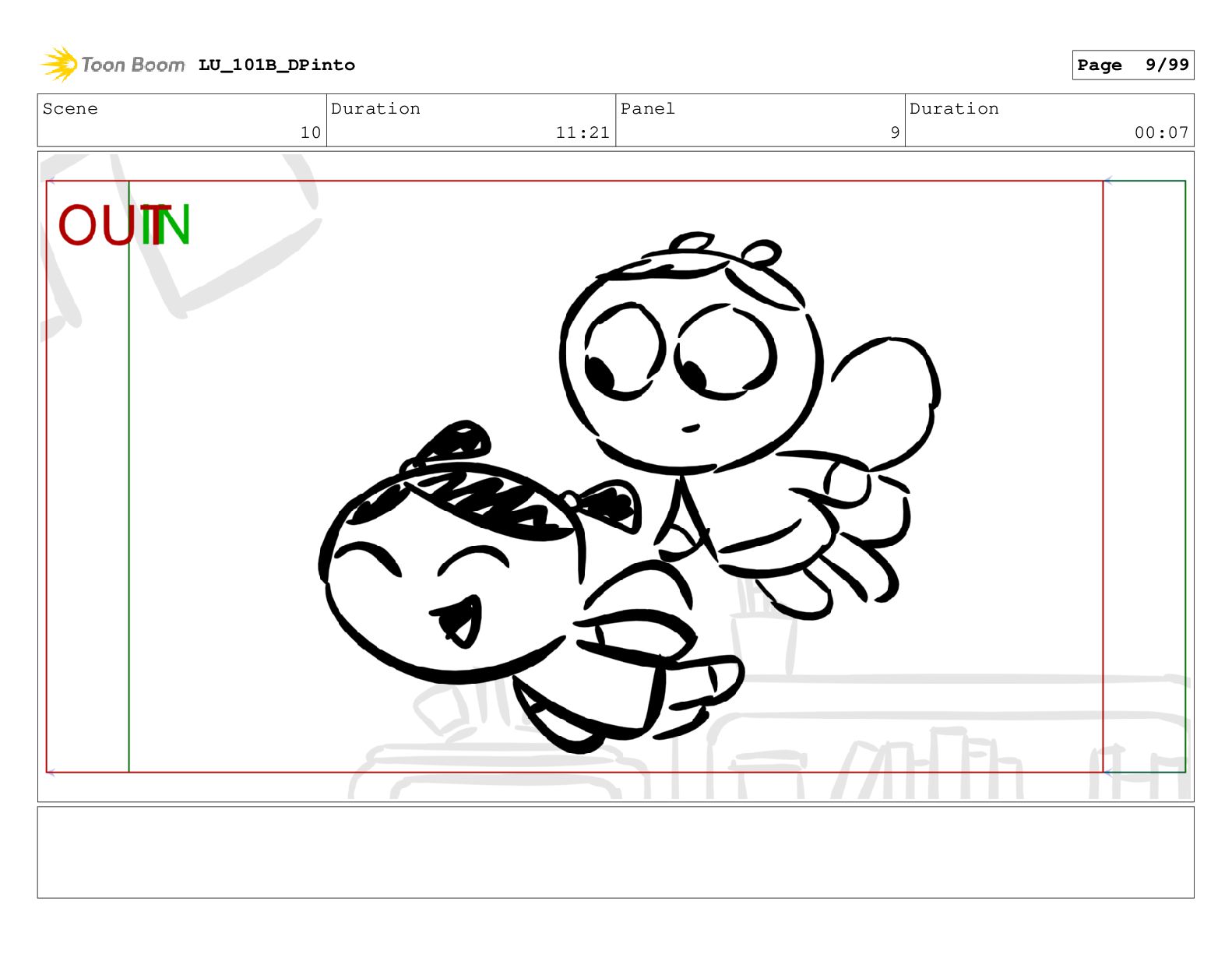Screen dimensions: 1232x954
Task: Click the Toon Boom logo
Action: pyautogui.click(x=113, y=64)
